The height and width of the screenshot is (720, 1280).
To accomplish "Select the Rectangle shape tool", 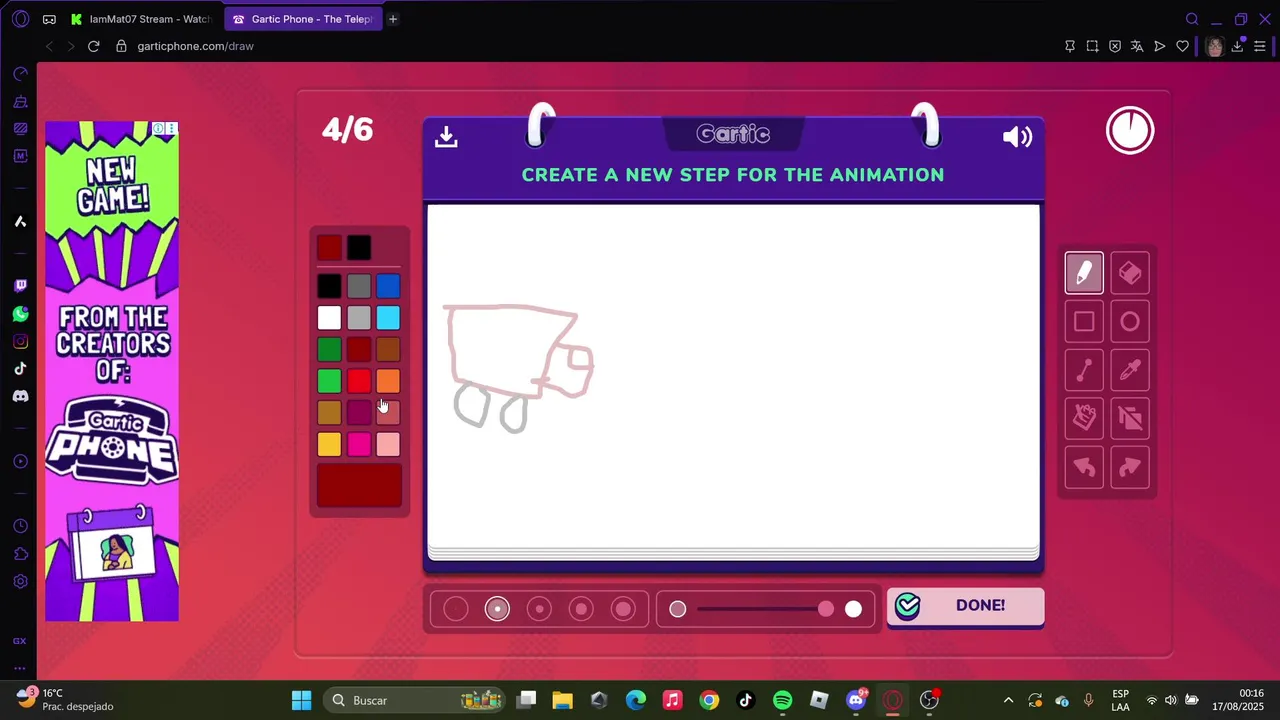I will [x=1084, y=322].
